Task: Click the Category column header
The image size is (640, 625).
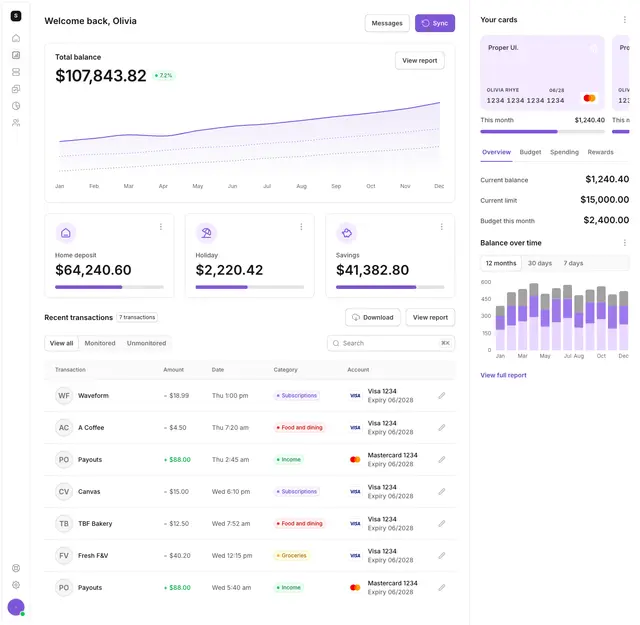Action: click(285, 370)
